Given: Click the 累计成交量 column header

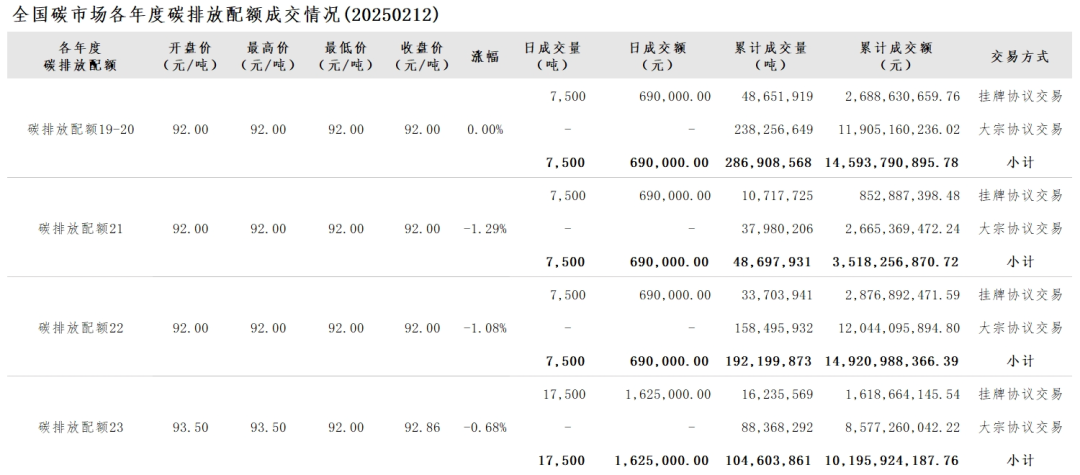Looking at the screenshot, I should coord(771,56).
